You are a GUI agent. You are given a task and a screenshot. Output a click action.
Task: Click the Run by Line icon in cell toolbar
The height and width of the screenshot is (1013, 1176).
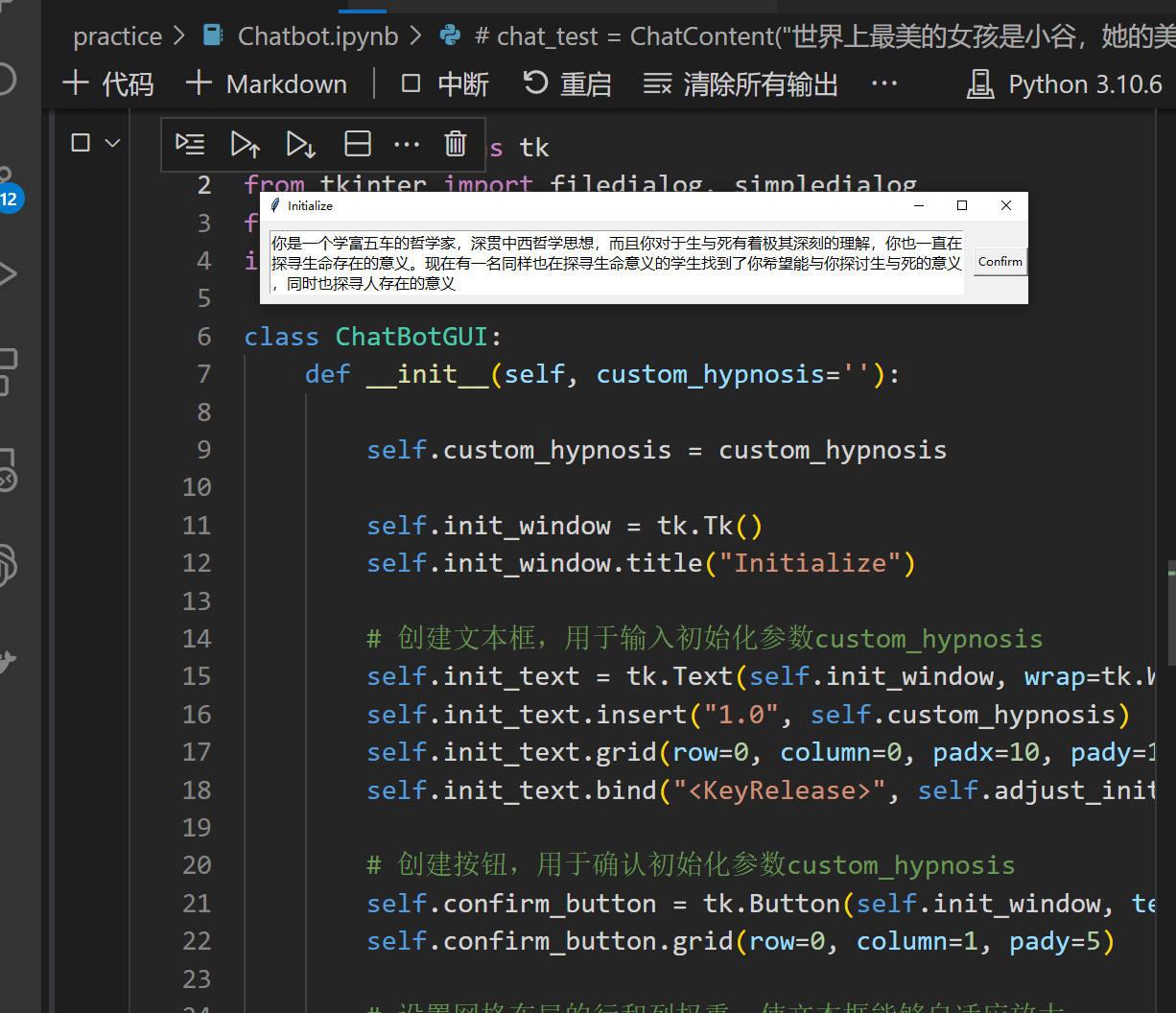click(190, 145)
